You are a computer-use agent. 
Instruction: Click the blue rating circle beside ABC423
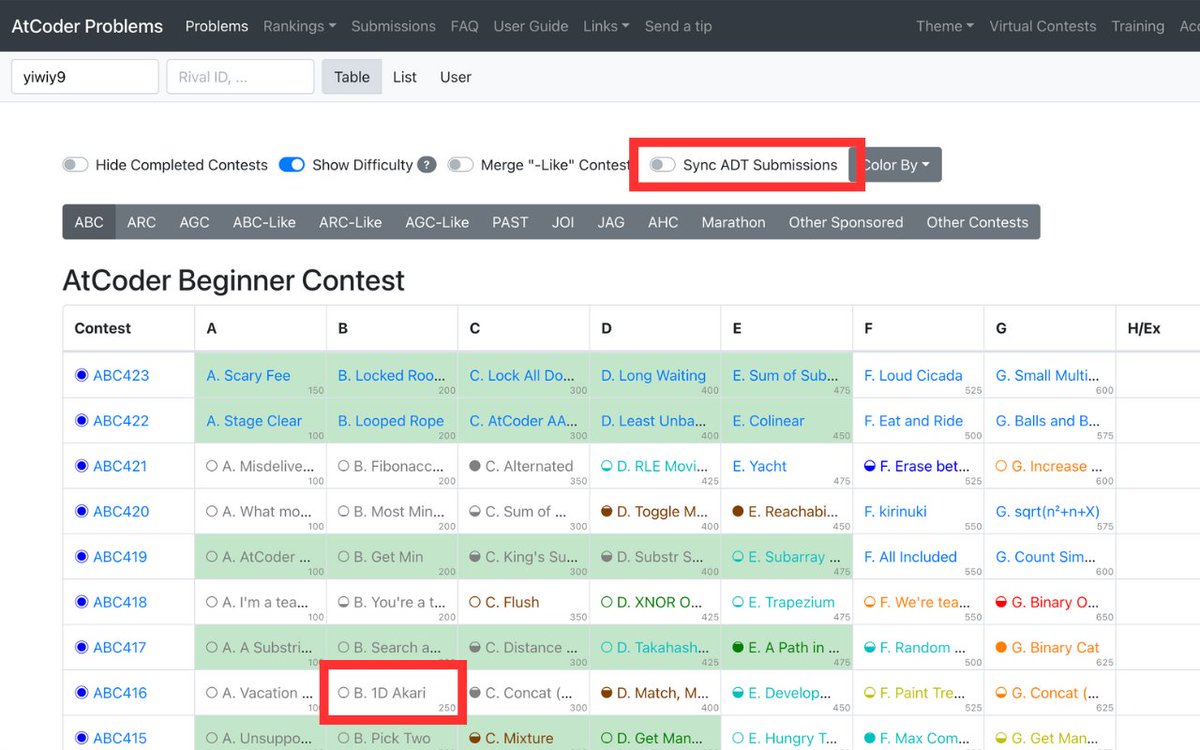coord(82,376)
